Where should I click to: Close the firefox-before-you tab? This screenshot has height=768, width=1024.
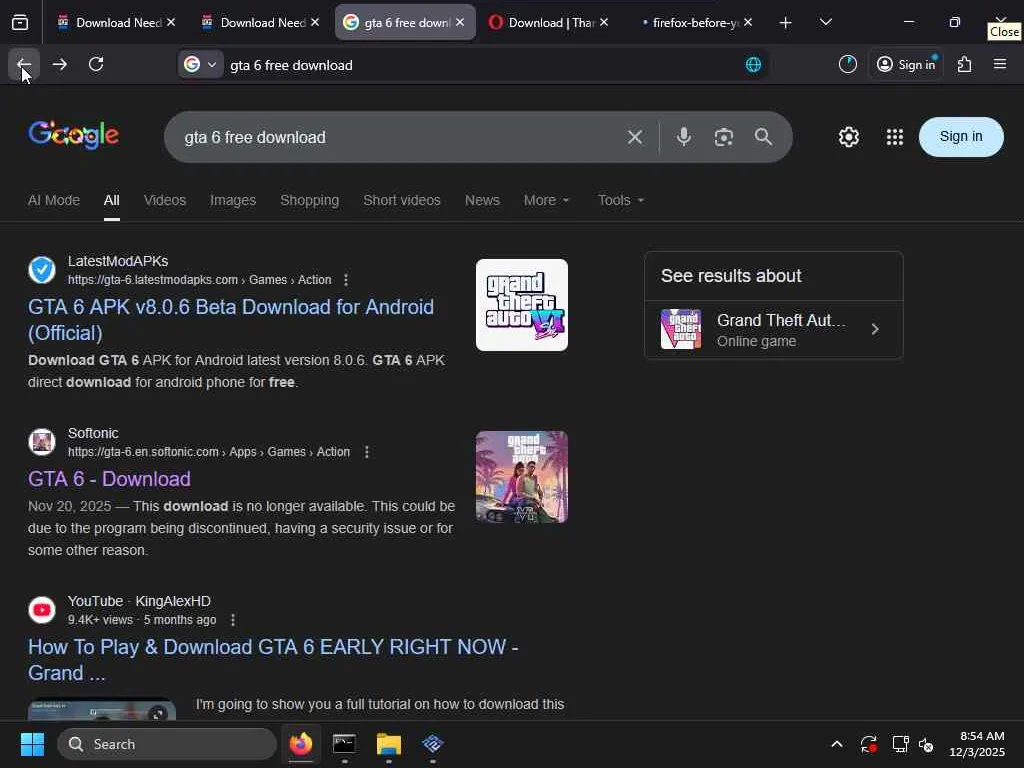point(748,23)
